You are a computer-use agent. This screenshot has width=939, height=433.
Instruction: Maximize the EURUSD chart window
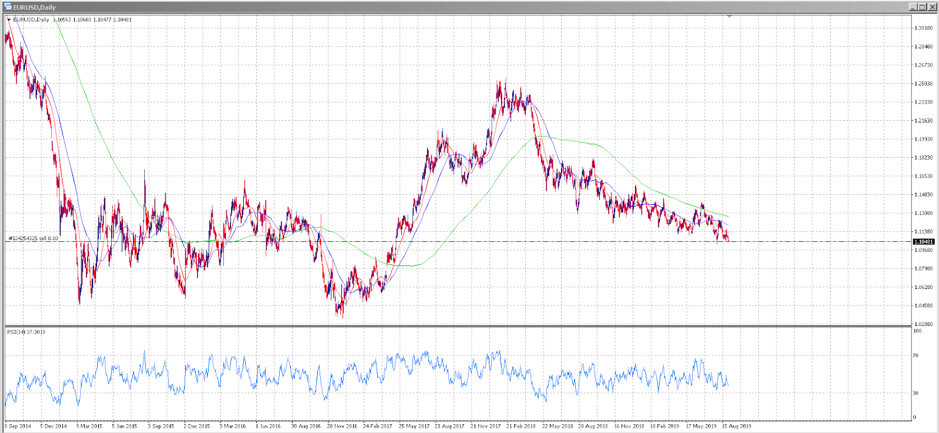(x=921, y=7)
